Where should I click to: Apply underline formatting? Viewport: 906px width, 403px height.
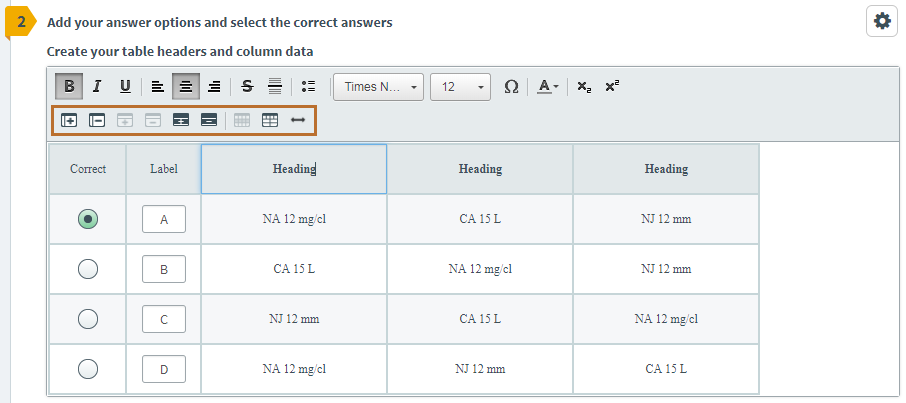pos(125,87)
